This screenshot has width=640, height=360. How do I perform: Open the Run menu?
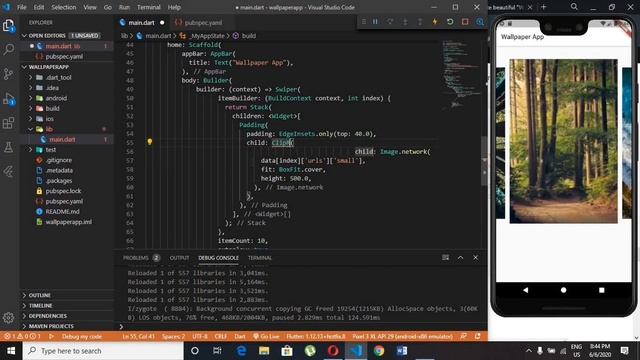[x=124, y=7]
